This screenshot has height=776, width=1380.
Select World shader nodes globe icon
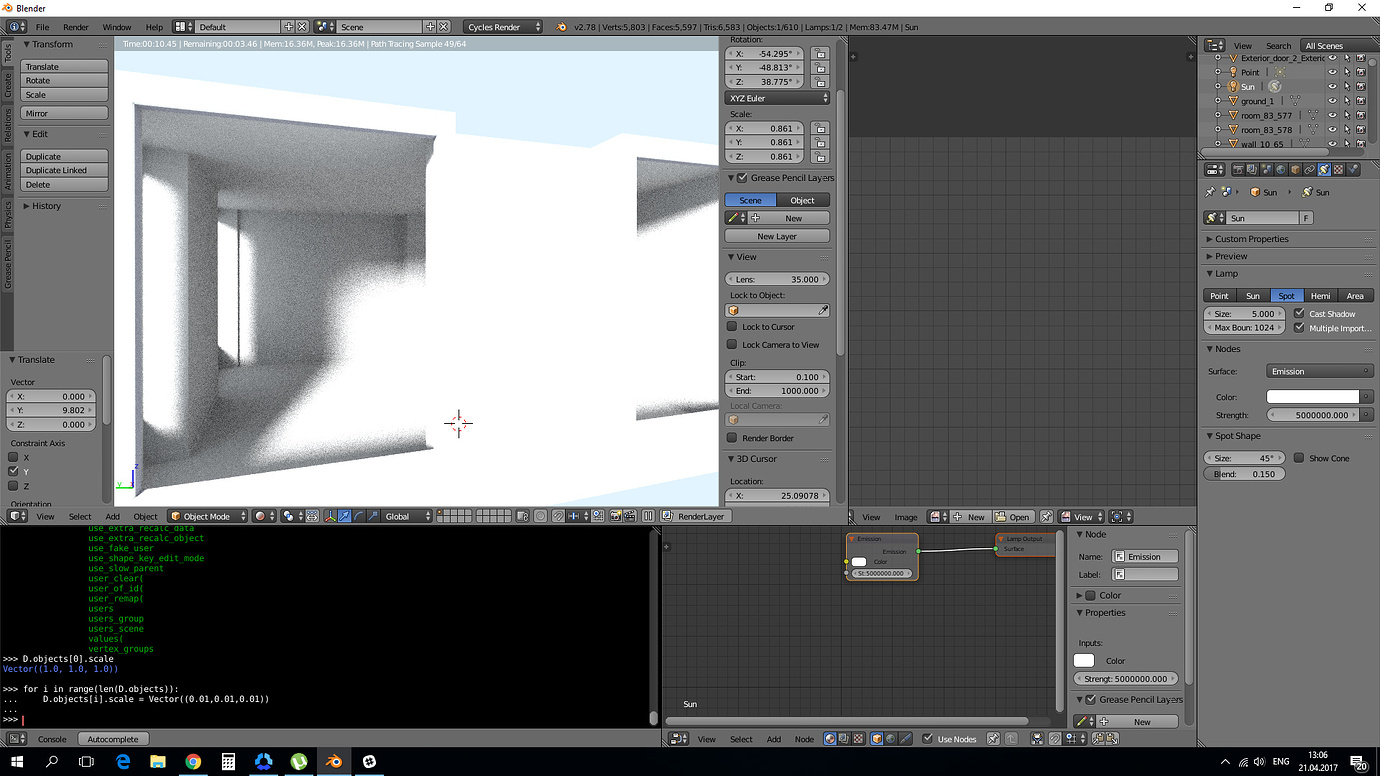(890, 739)
